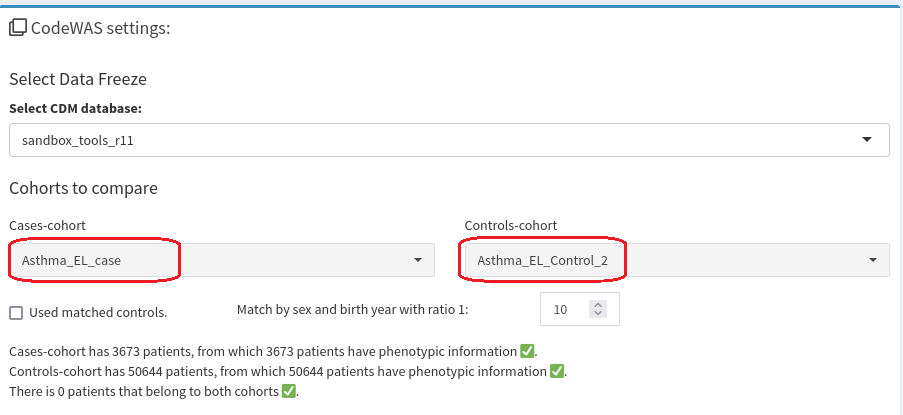
Task: Click the match ratio number field showing 10
Action: [x=580, y=310]
